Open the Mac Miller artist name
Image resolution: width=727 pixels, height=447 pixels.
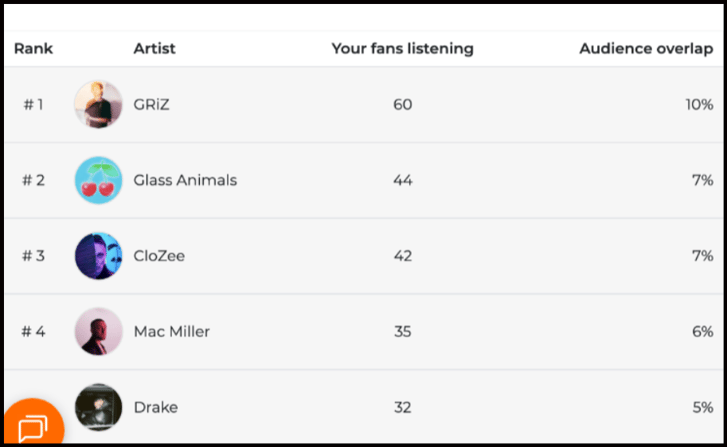(x=172, y=332)
